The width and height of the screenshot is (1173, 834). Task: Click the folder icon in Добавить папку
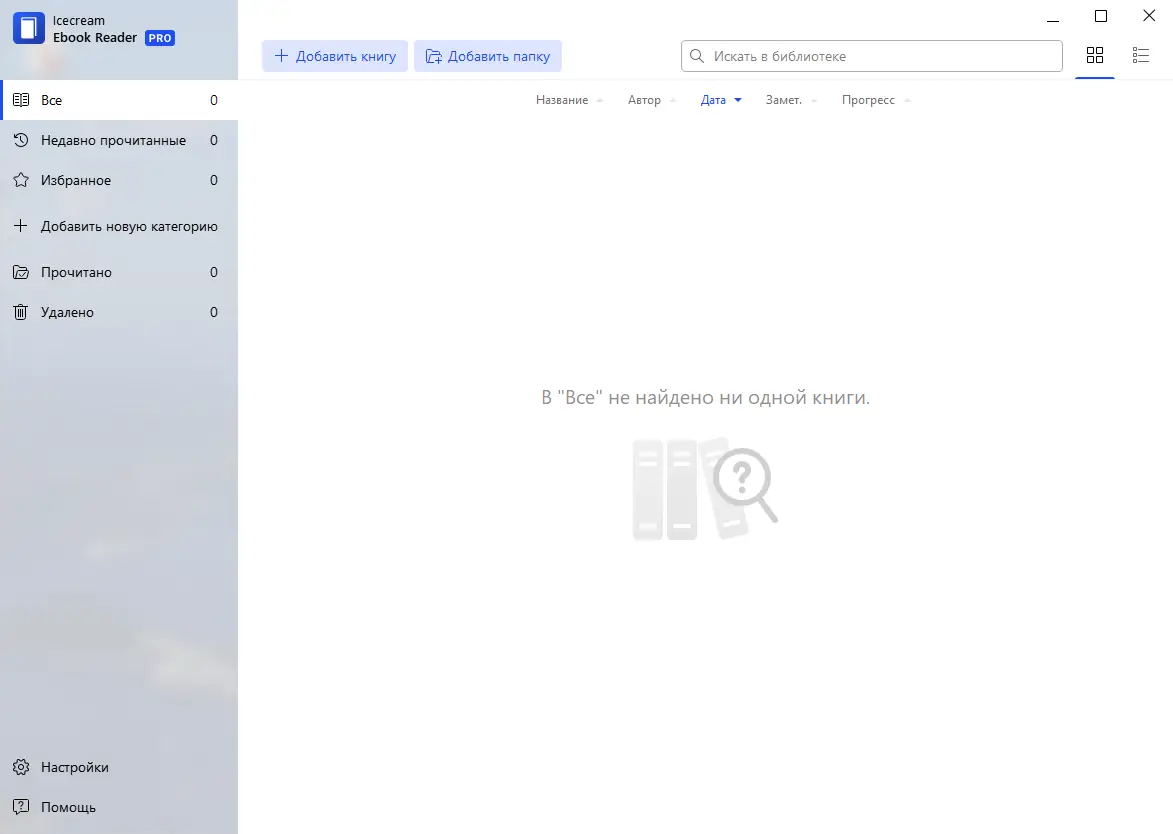[433, 56]
